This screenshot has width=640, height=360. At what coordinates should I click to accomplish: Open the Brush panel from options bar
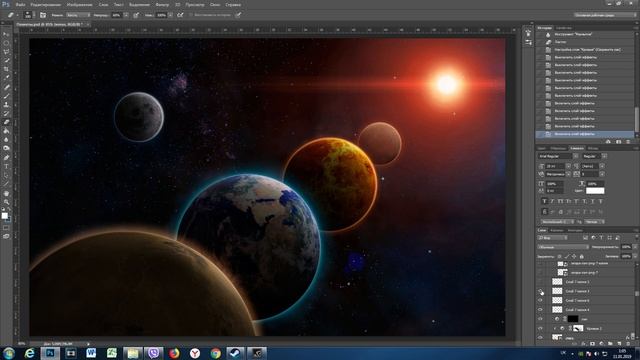[x=43, y=15]
